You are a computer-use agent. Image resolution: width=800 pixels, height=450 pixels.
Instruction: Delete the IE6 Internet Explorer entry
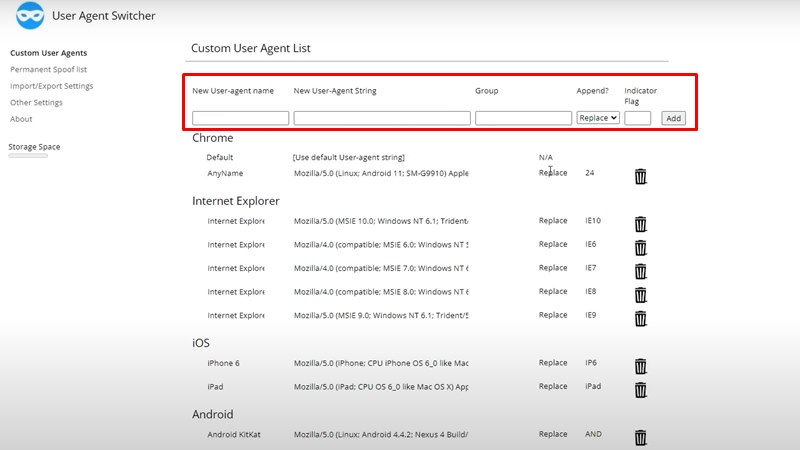[x=640, y=247]
